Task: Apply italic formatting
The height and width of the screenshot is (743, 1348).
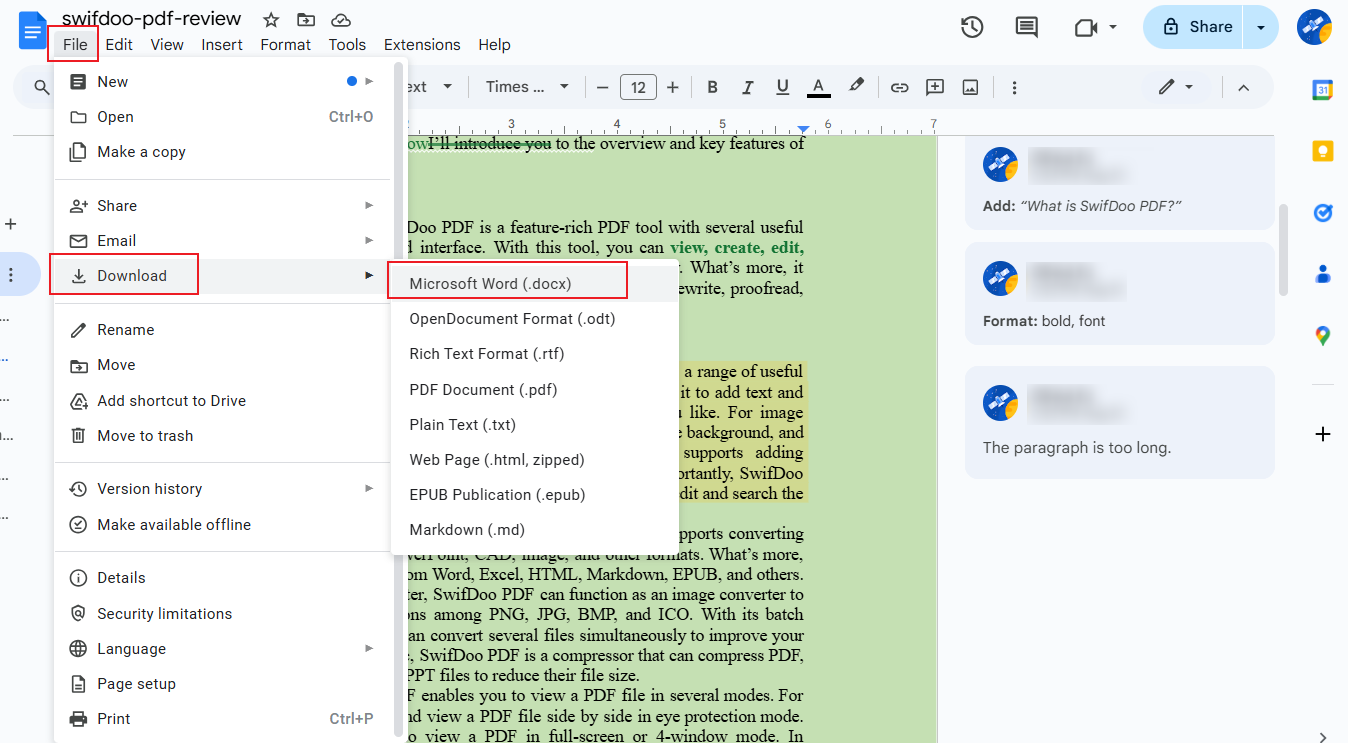Action: [x=747, y=87]
